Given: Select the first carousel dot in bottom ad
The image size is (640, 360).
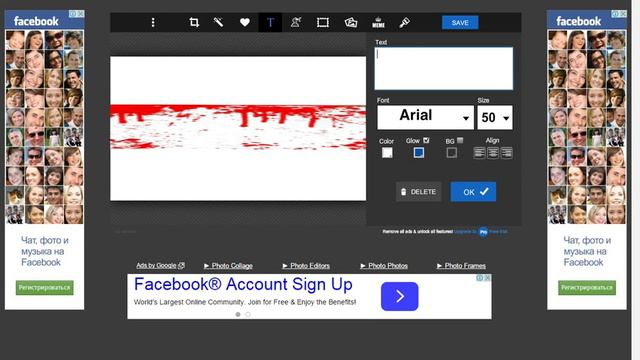Looking at the screenshot, I should click(238, 314).
